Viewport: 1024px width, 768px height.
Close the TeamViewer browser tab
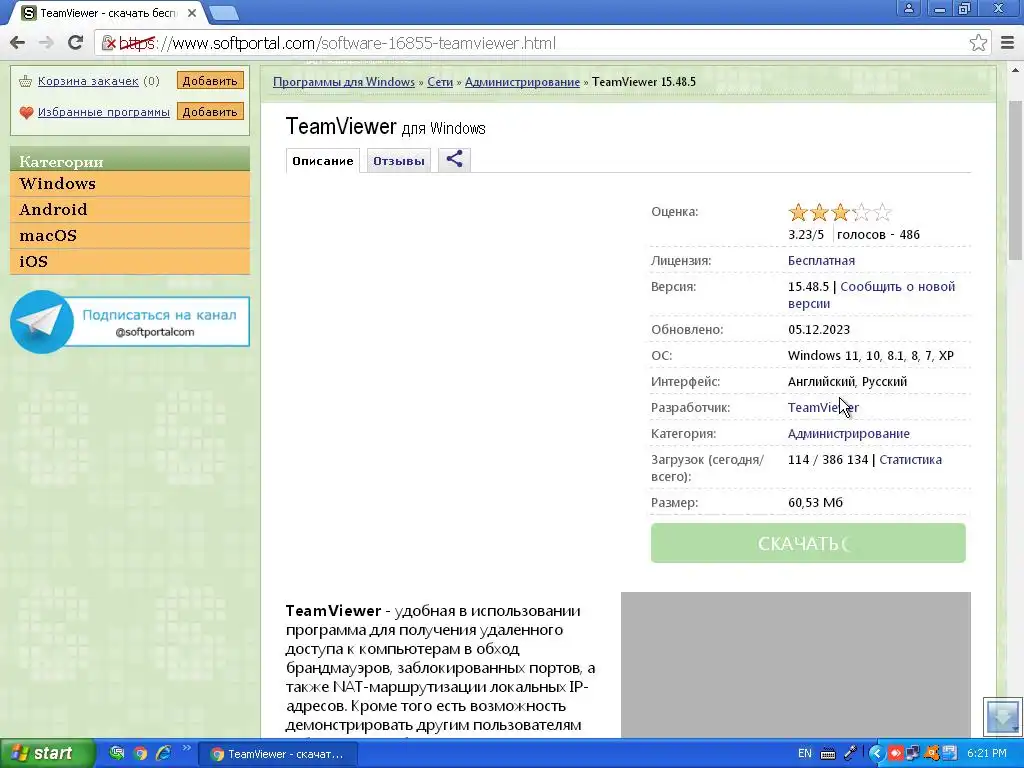tap(192, 13)
